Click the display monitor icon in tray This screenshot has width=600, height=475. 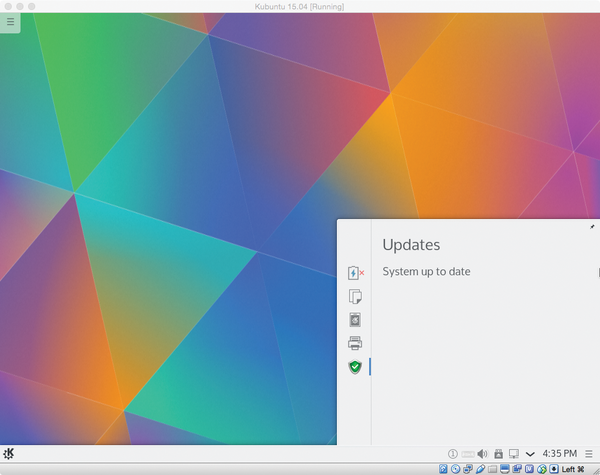pos(513,454)
